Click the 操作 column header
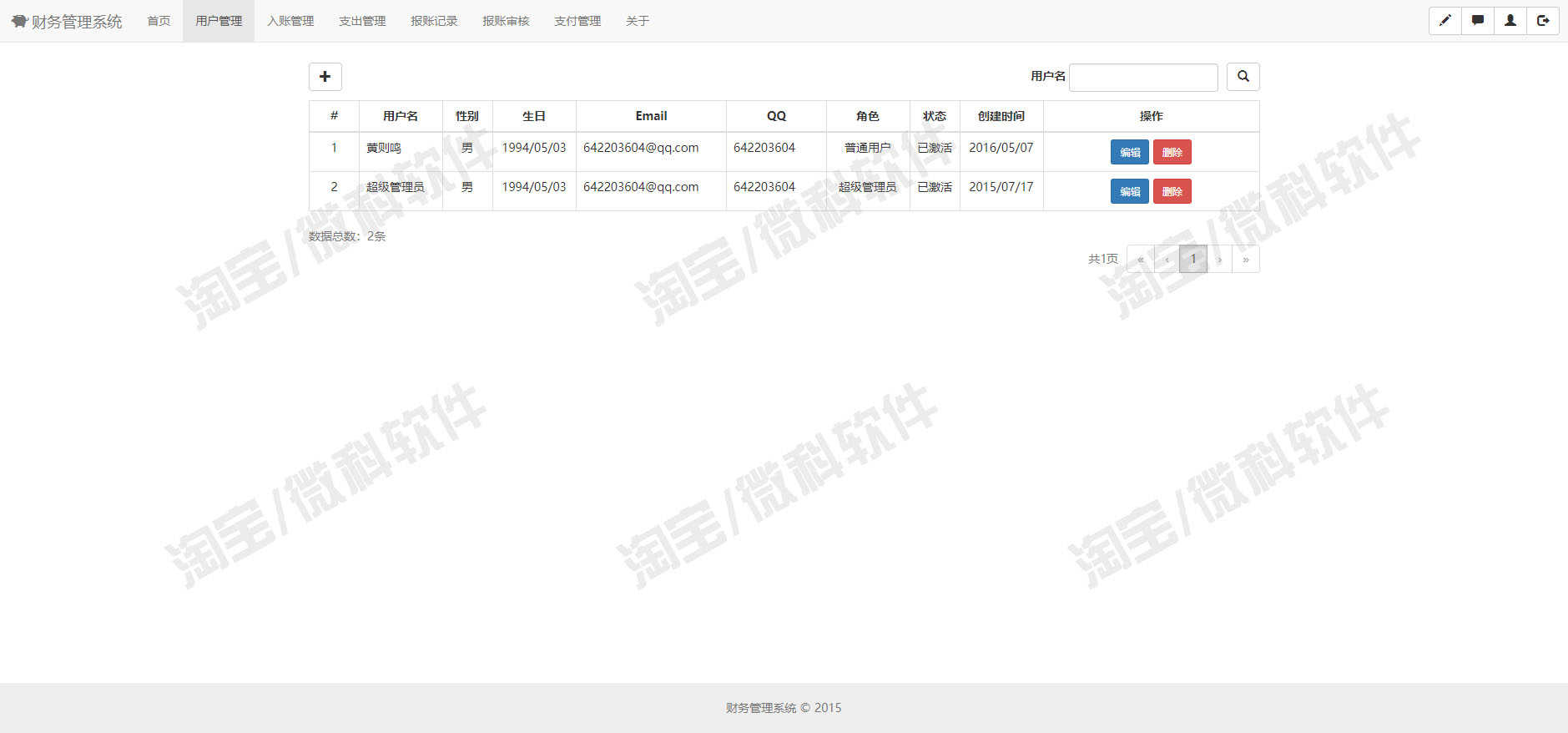Screen dimensions: 1568x733 (x=1152, y=116)
